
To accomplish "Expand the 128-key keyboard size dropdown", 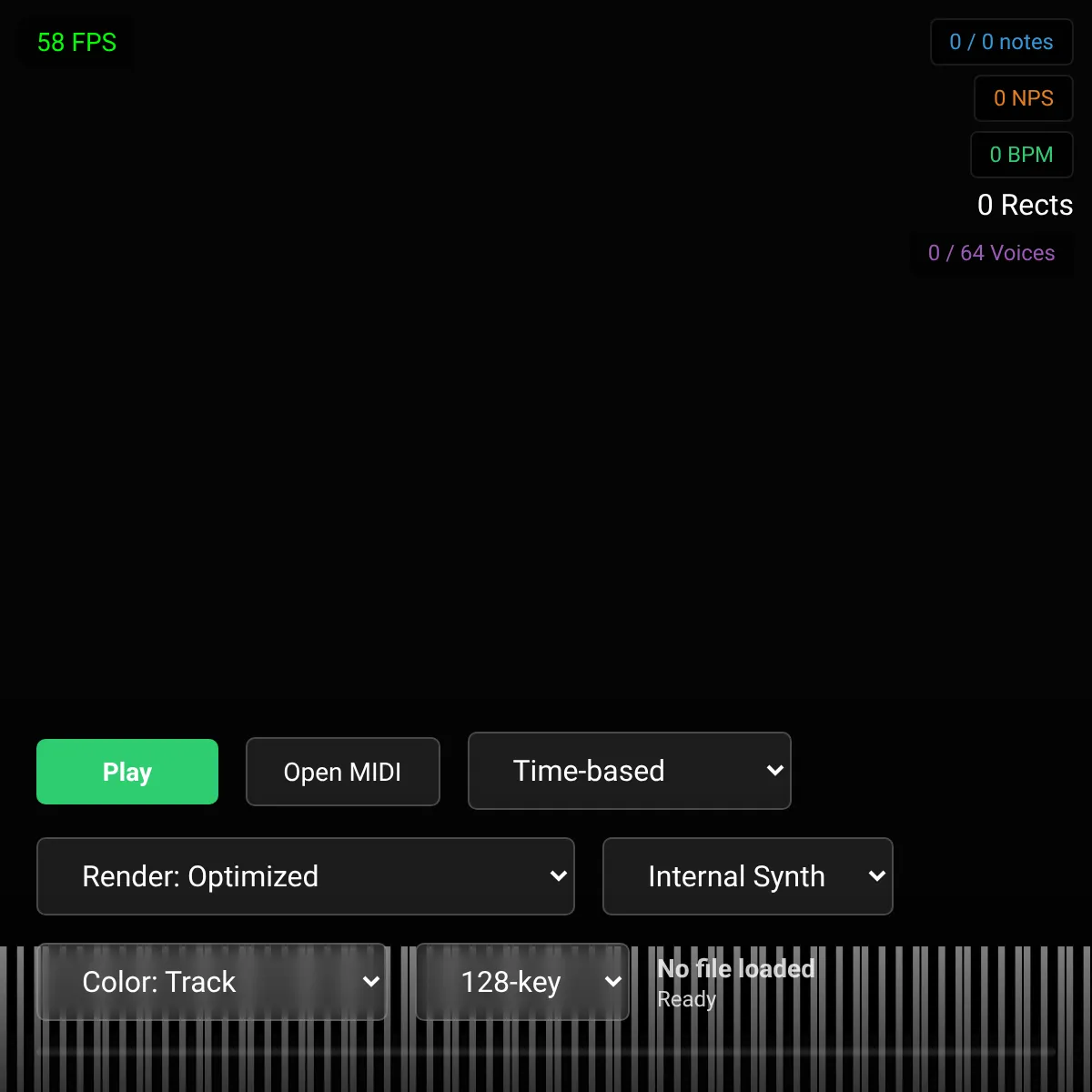I will 521,982.
